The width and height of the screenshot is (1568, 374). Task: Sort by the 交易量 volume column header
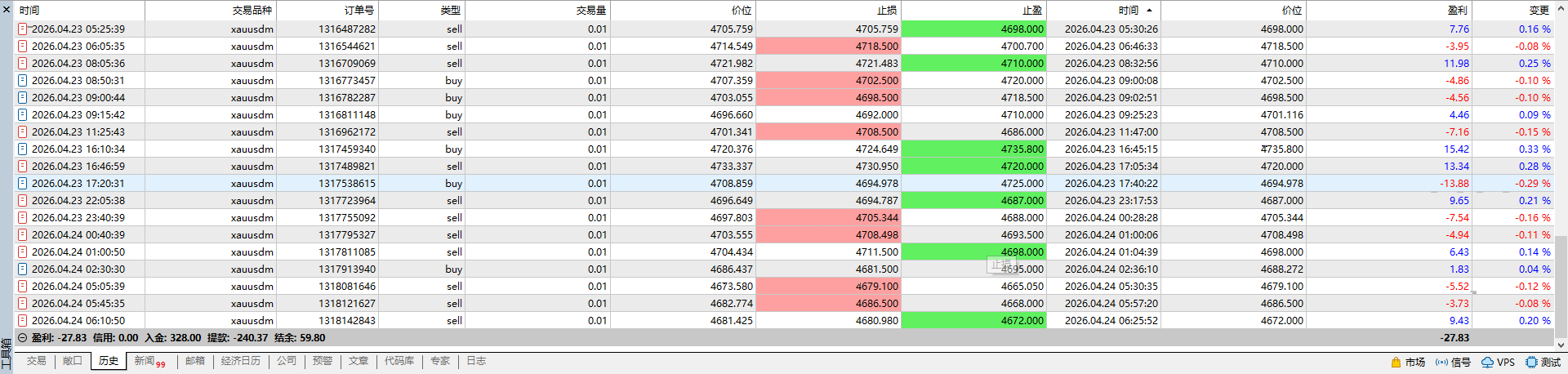(537, 11)
